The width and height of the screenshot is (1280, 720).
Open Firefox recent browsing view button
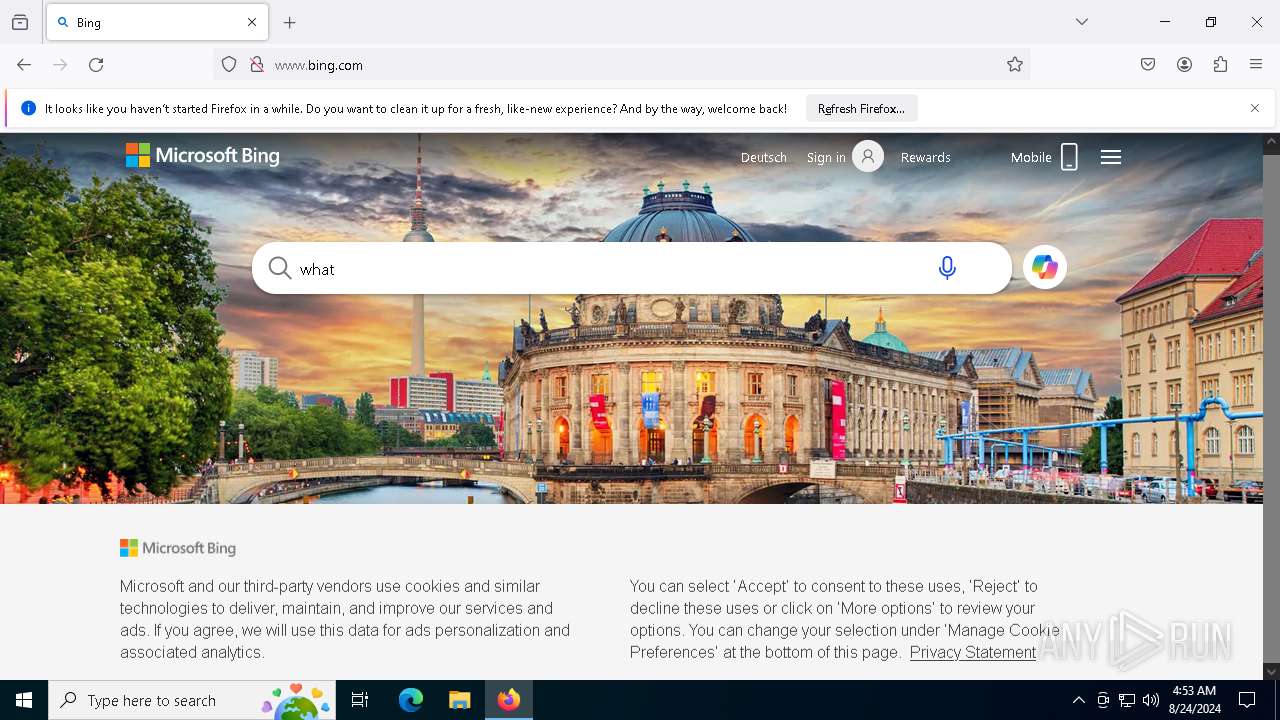click(20, 22)
